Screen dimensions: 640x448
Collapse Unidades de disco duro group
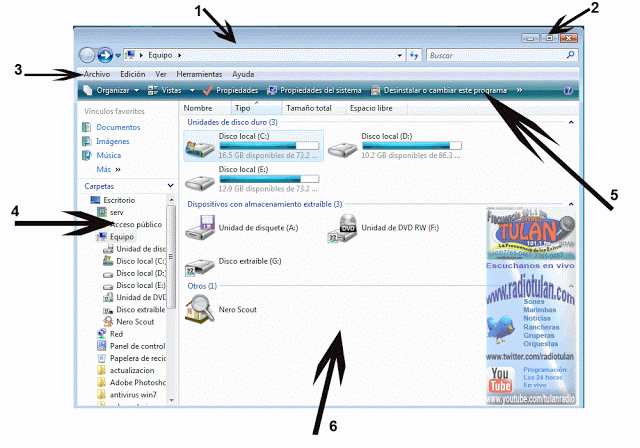point(570,122)
